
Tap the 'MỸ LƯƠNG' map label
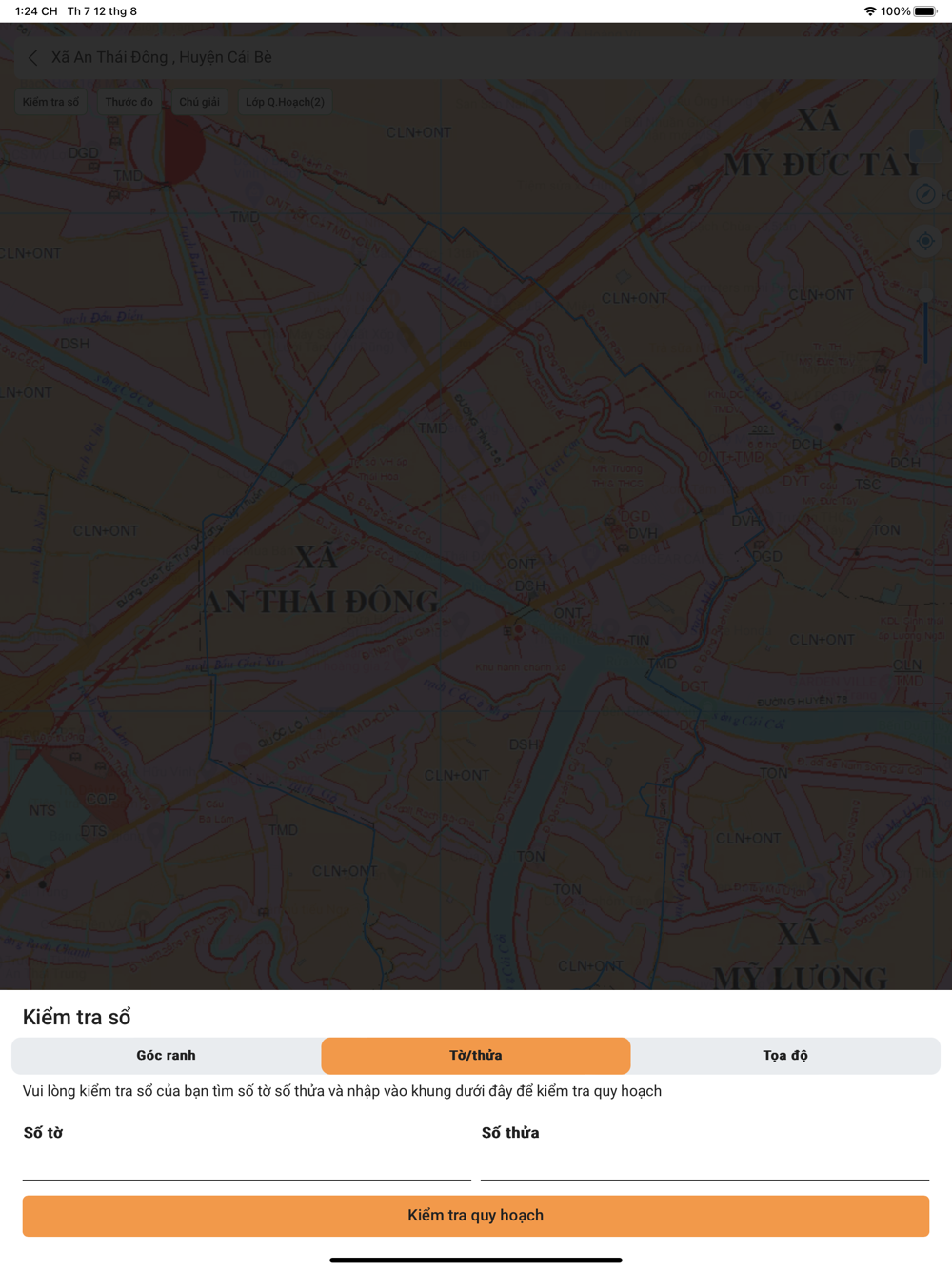point(801,978)
